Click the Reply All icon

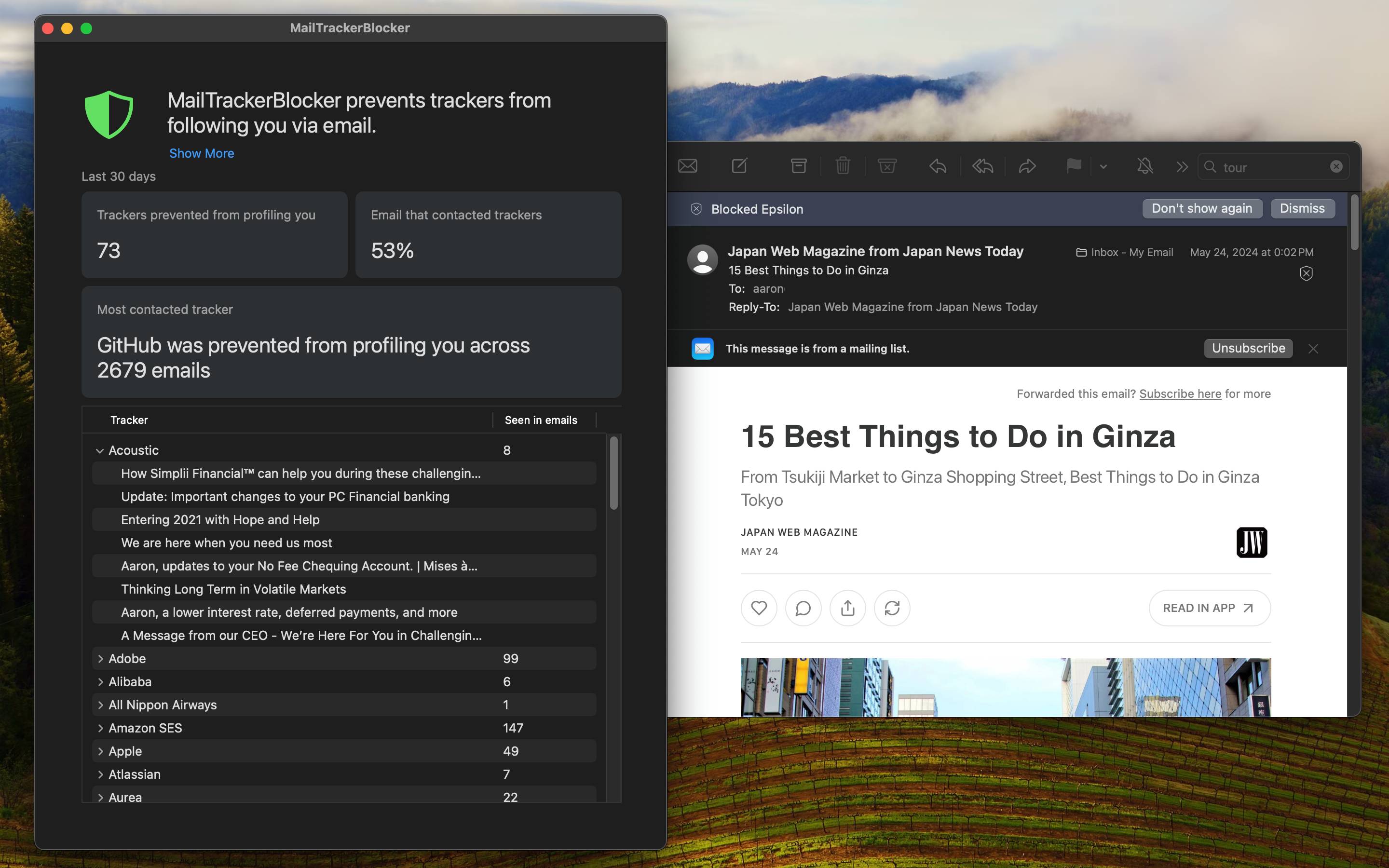982,166
